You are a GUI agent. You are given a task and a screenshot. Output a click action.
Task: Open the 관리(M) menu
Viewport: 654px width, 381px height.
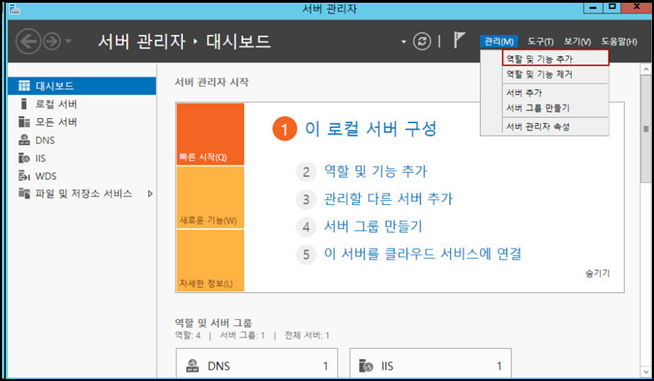click(499, 42)
